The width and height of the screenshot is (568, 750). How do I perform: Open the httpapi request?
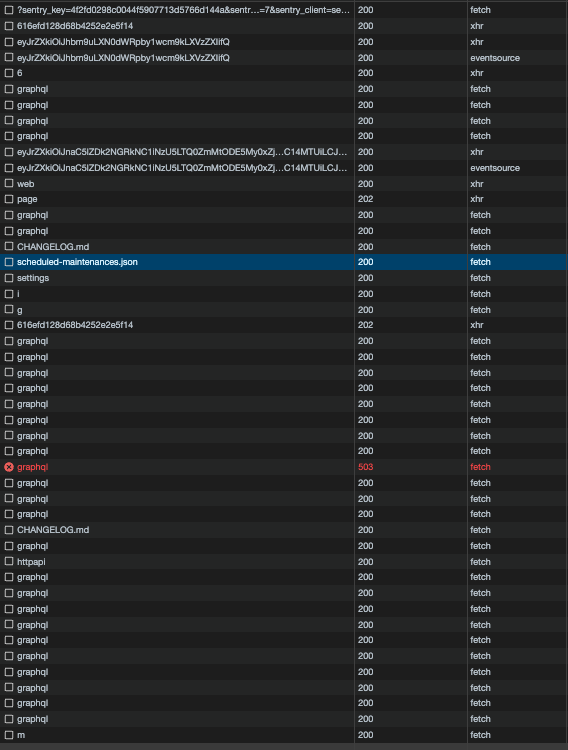[31, 562]
